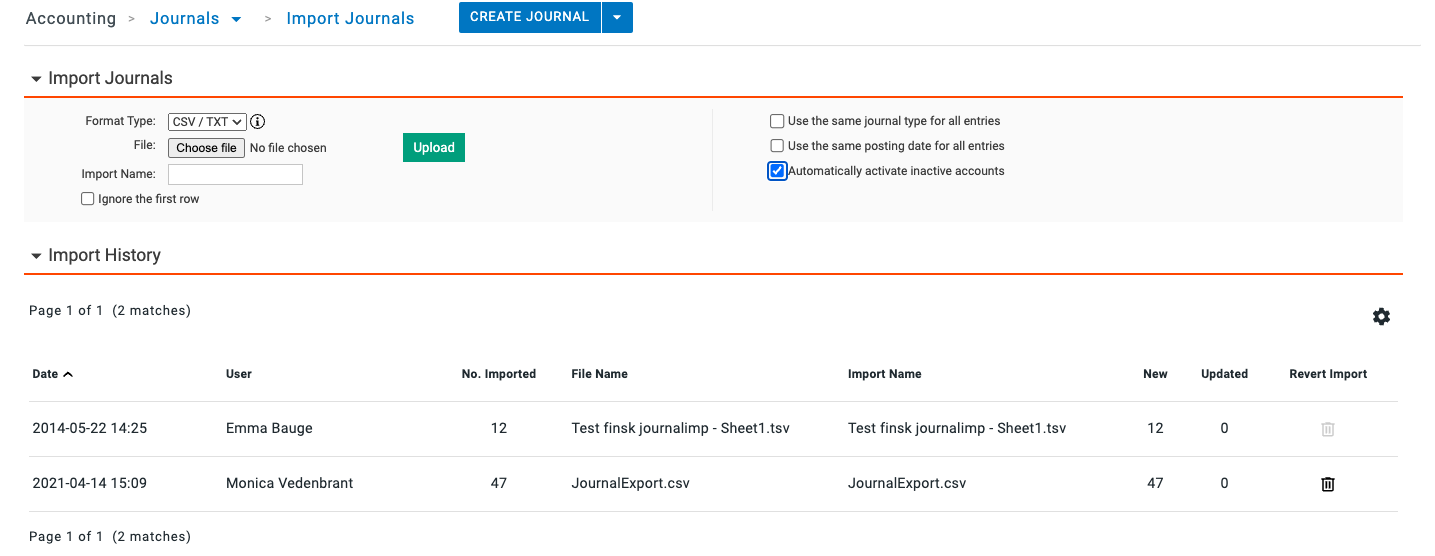The width and height of the screenshot is (1435, 556).
Task: Sort by File Name column header
Action: pos(600,374)
